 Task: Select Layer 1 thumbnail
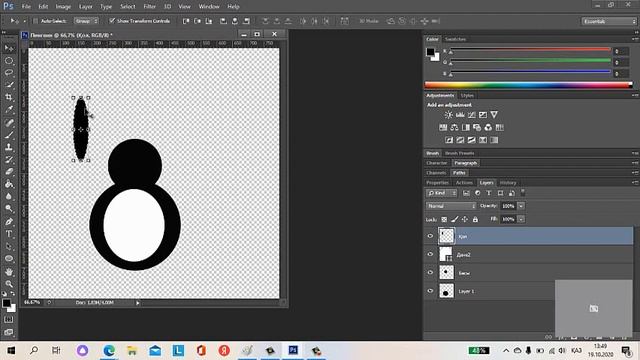(446, 291)
